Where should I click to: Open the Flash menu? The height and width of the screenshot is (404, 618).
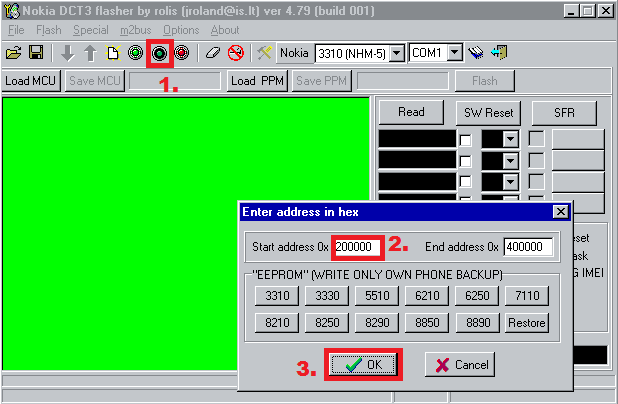click(49, 30)
